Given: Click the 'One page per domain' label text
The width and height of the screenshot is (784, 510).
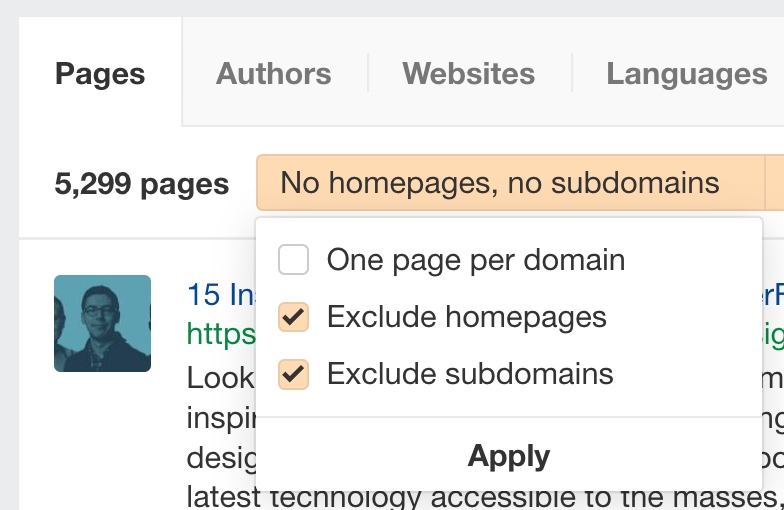Looking at the screenshot, I should (476, 260).
